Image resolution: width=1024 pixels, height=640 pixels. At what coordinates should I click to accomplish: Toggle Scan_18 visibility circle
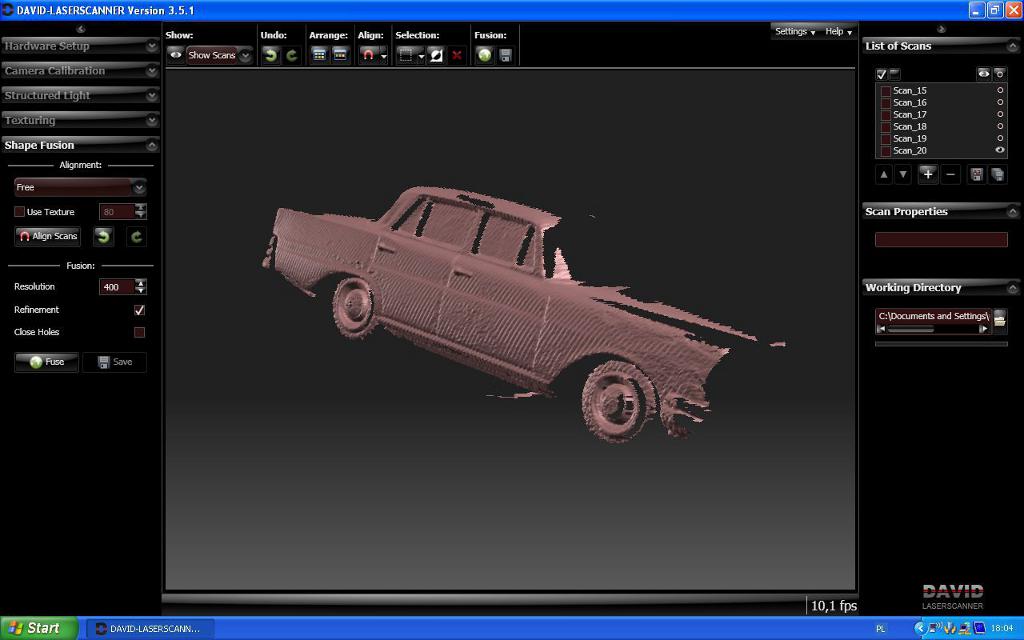[1000, 126]
